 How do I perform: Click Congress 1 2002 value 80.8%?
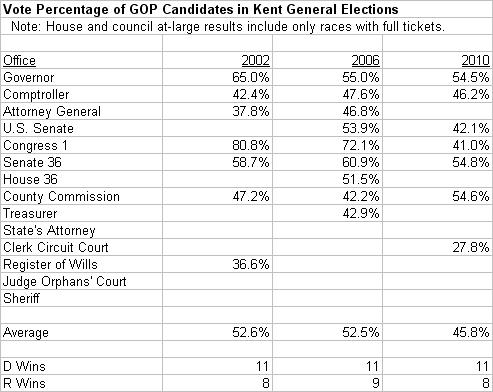point(251,145)
